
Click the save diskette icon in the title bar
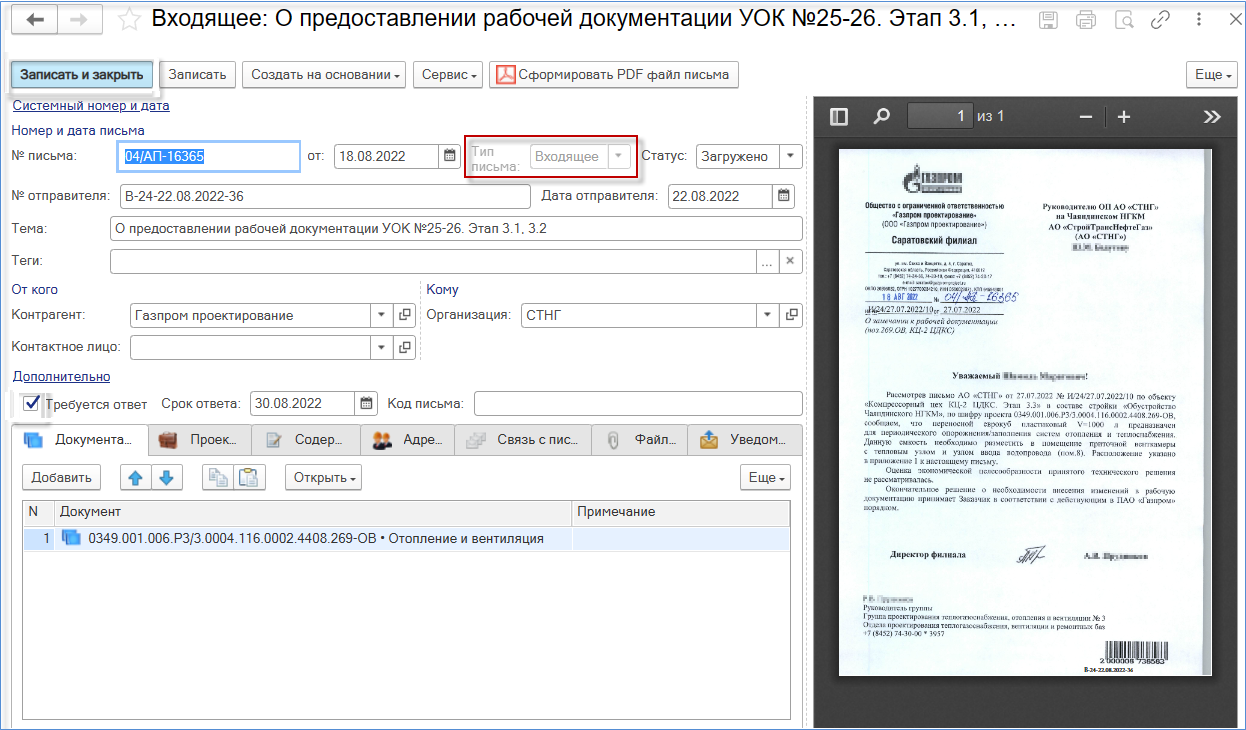[x=1048, y=20]
